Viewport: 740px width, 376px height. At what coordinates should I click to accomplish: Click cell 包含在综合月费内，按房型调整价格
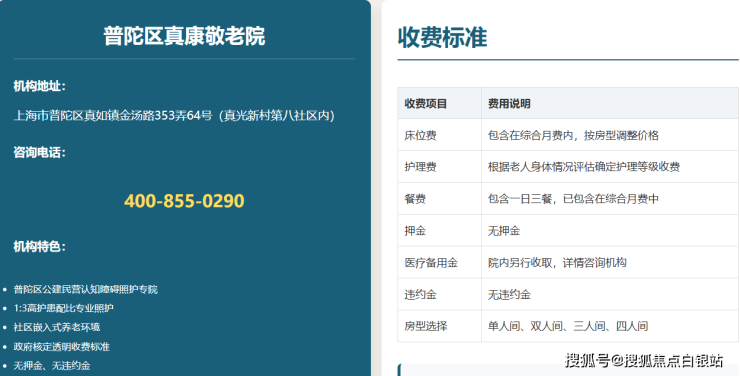pyautogui.click(x=610, y=135)
